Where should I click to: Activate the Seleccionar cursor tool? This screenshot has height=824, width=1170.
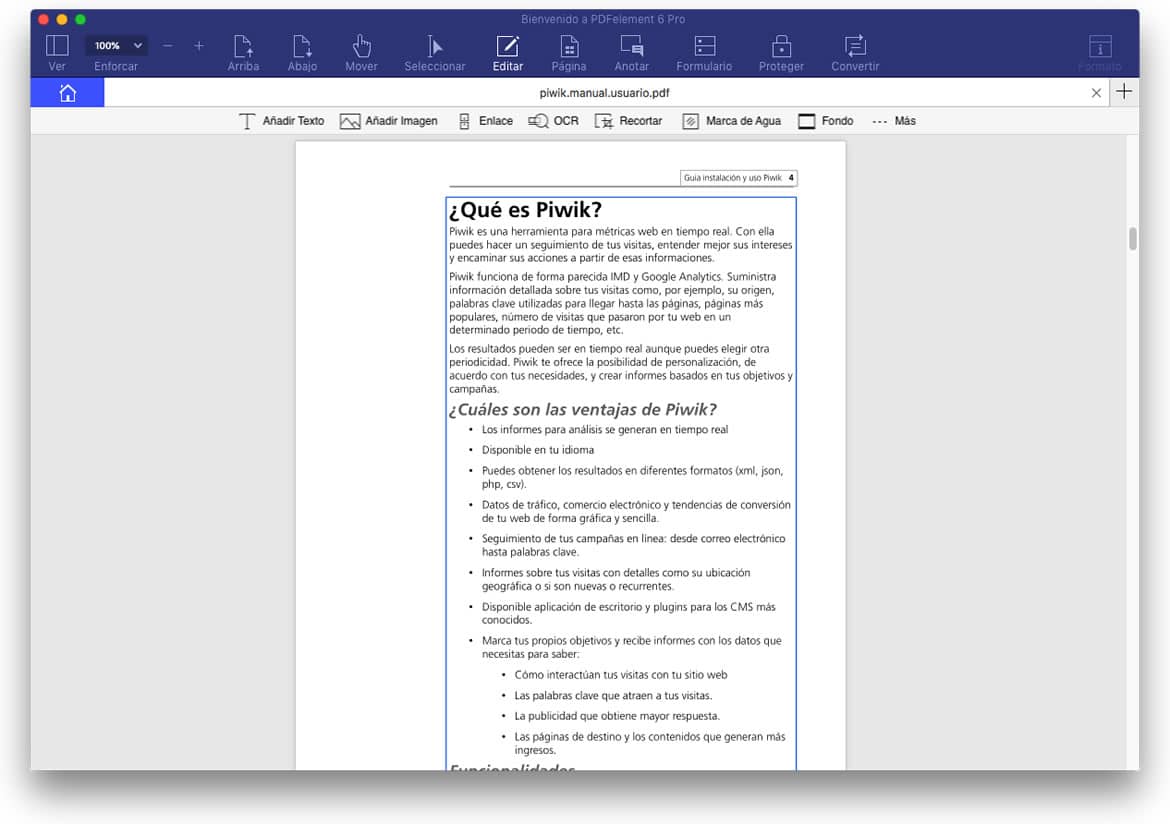click(434, 46)
